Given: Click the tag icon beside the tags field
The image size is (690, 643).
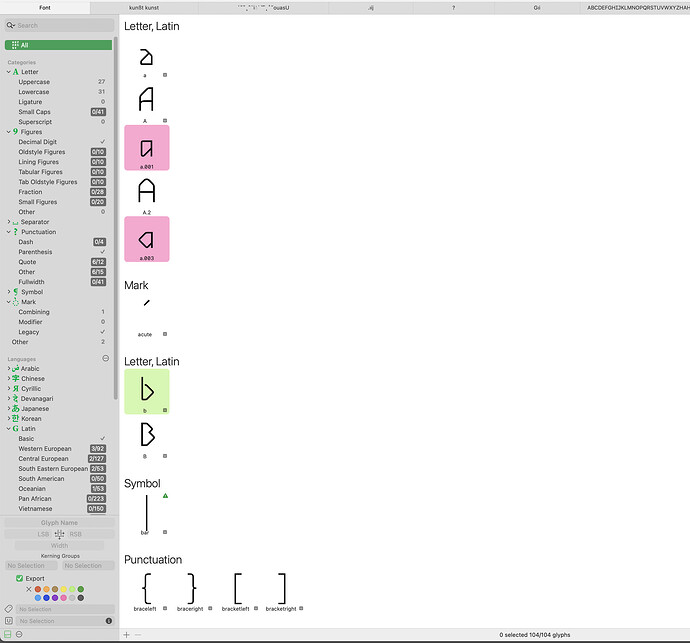Looking at the screenshot, I should (x=8, y=609).
